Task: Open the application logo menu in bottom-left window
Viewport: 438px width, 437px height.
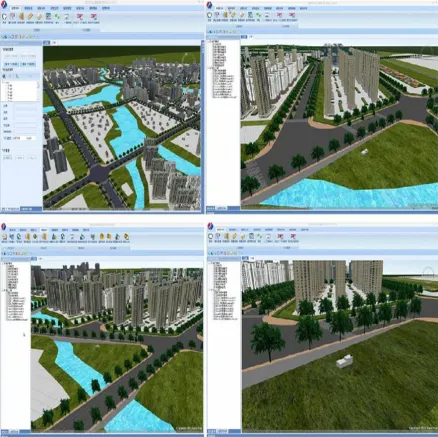Action: click(4, 227)
